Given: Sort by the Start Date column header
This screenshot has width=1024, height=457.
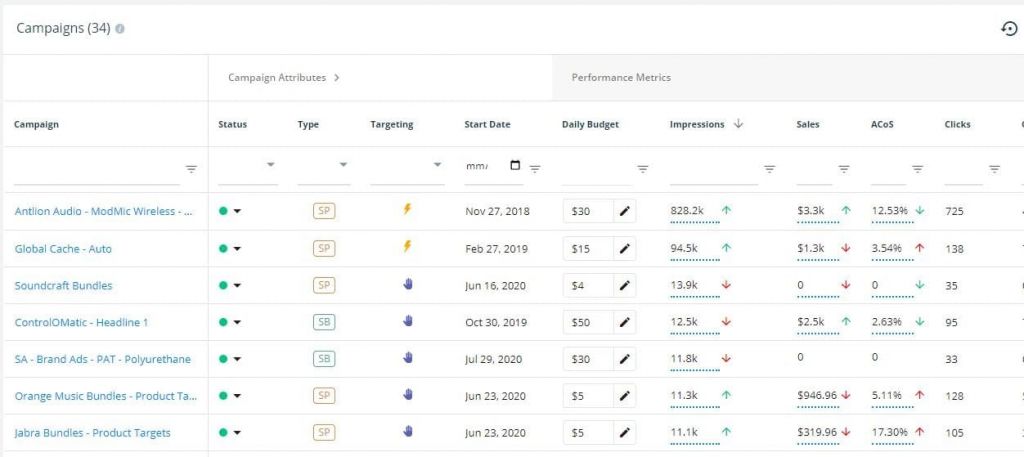Looking at the screenshot, I should tap(487, 124).
